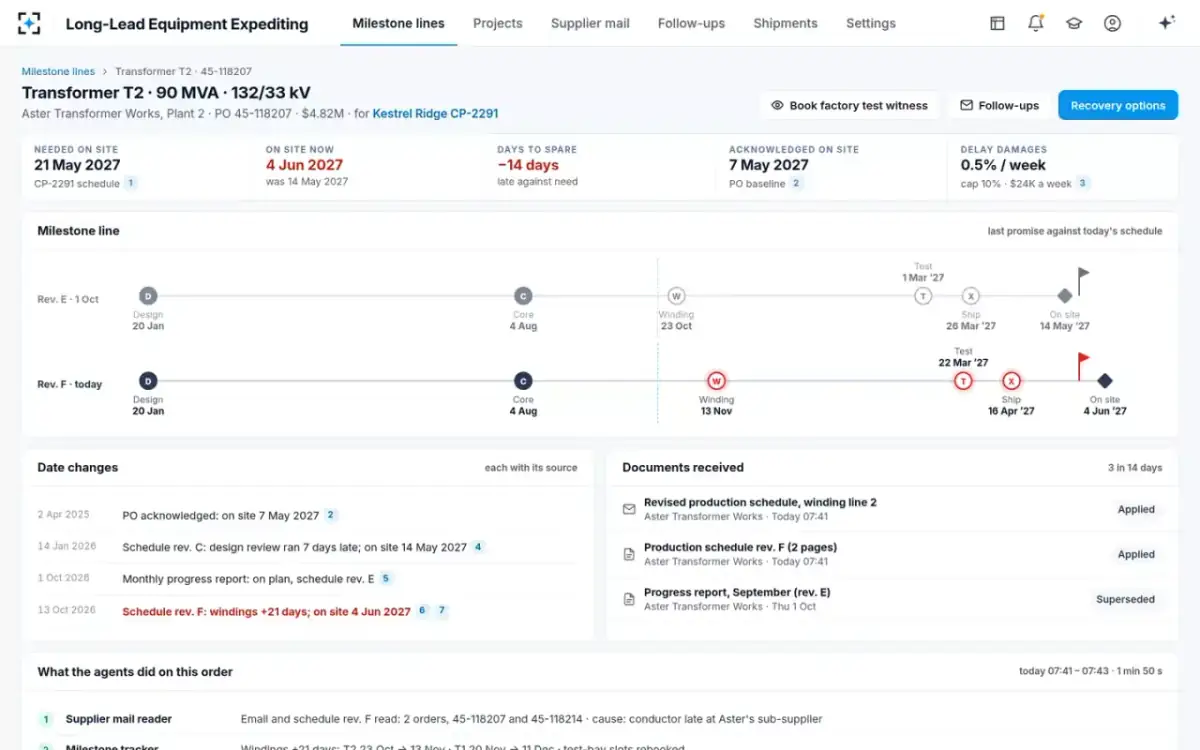Click the Recovery options button
This screenshot has height=750, width=1200.
tap(1118, 105)
